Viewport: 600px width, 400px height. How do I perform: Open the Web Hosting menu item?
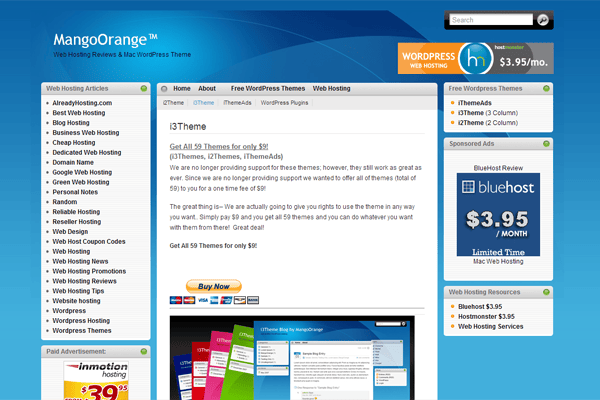click(x=331, y=88)
